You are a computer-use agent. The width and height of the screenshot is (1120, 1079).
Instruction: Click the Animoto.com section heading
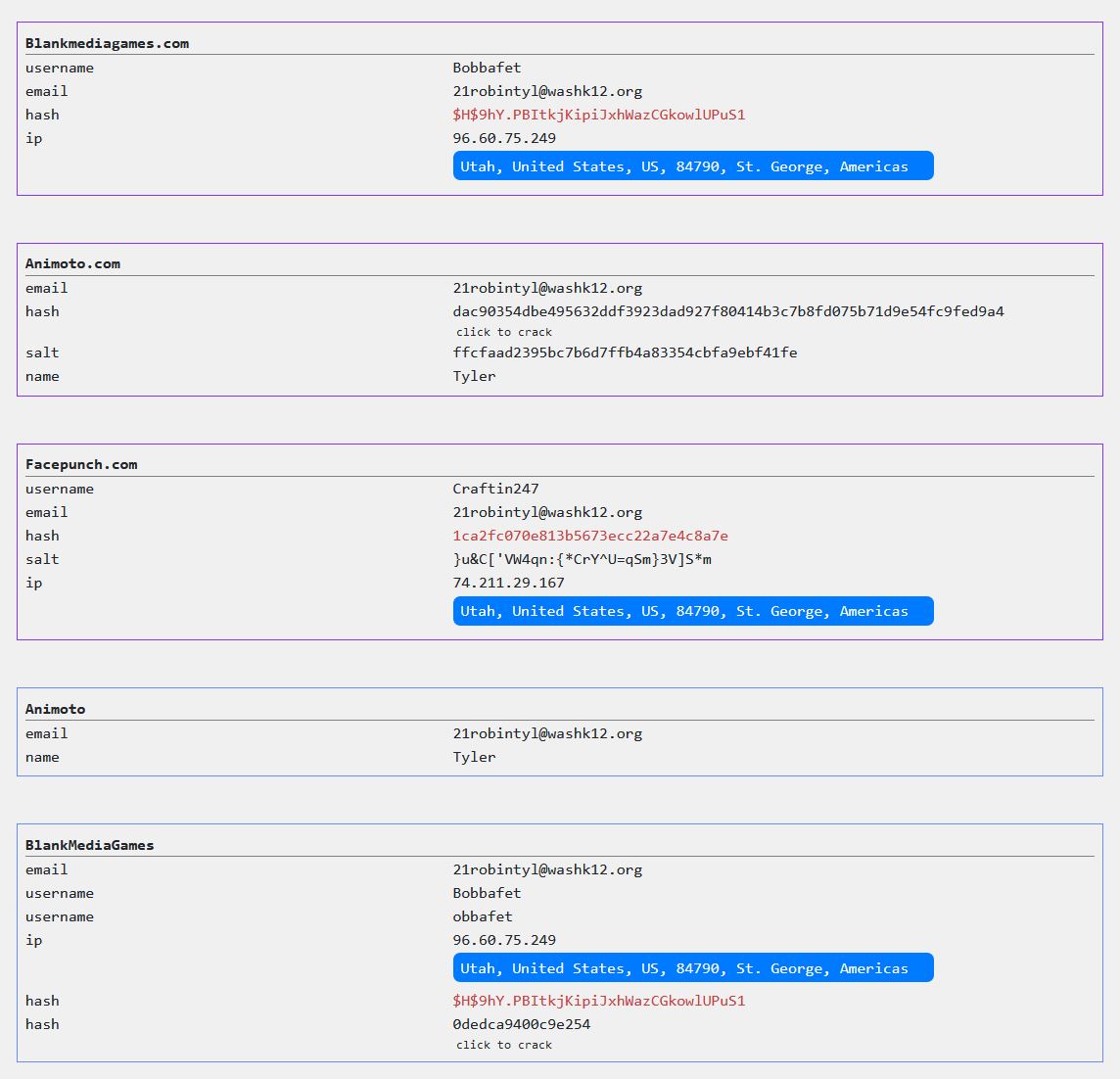tap(72, 263)
